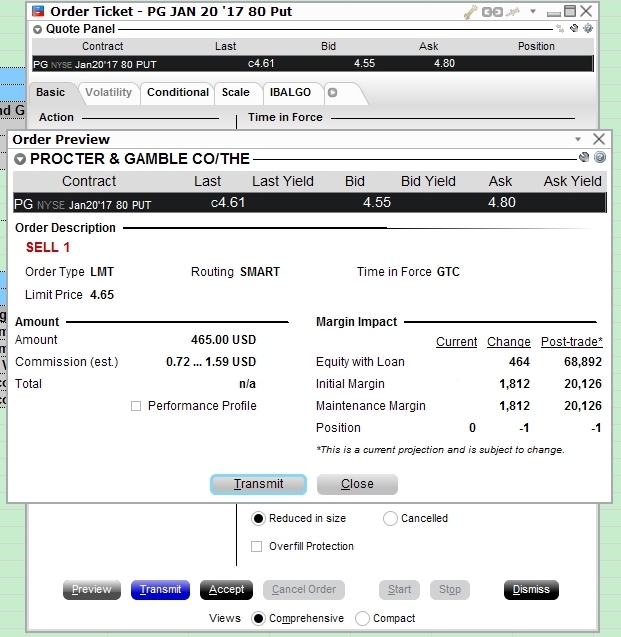Close the Order Preview dialog with X
Viewport: 621px width, 637px height.
click(599, 139)
